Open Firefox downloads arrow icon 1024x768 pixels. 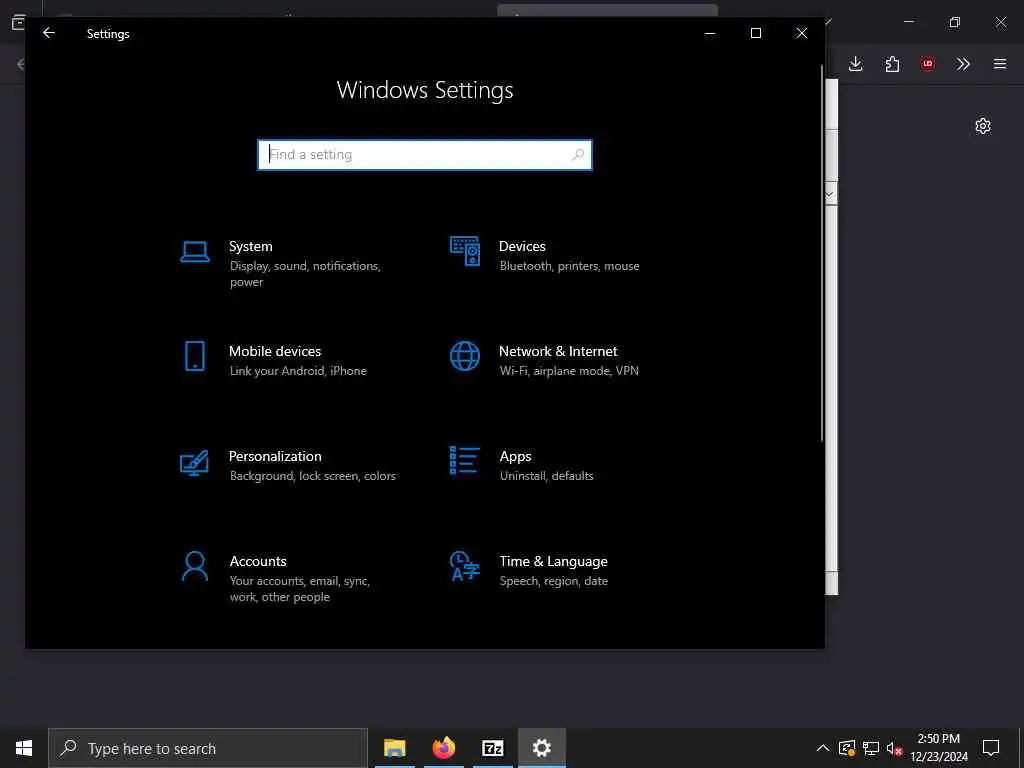[856, 64]
